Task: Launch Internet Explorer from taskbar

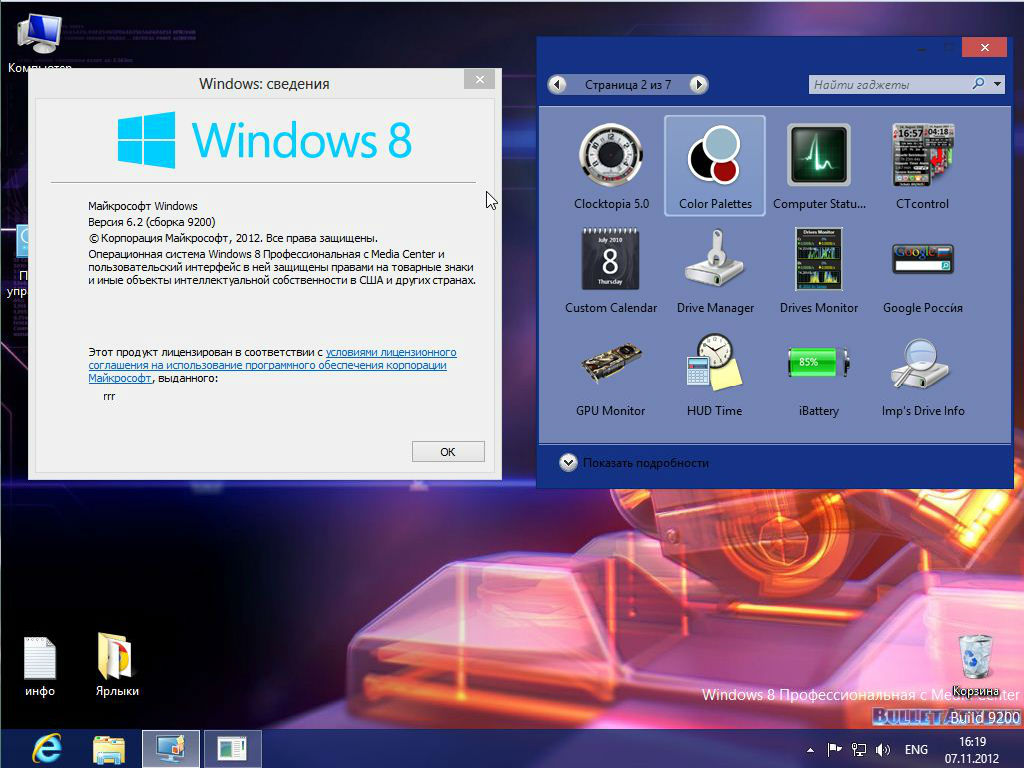Action: pos(47,748)
